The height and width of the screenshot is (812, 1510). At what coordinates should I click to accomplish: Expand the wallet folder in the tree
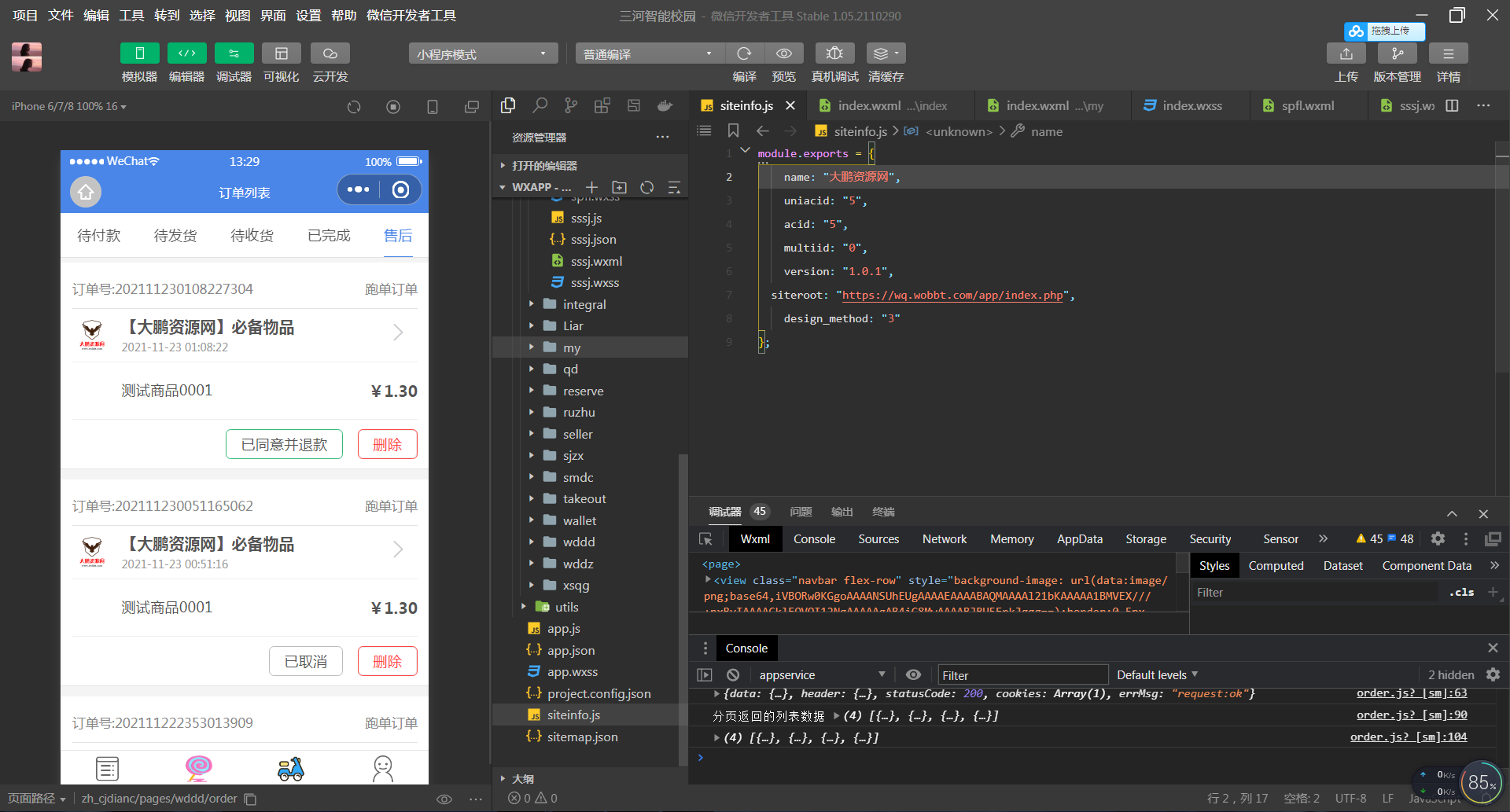click(x=579, y=520)
